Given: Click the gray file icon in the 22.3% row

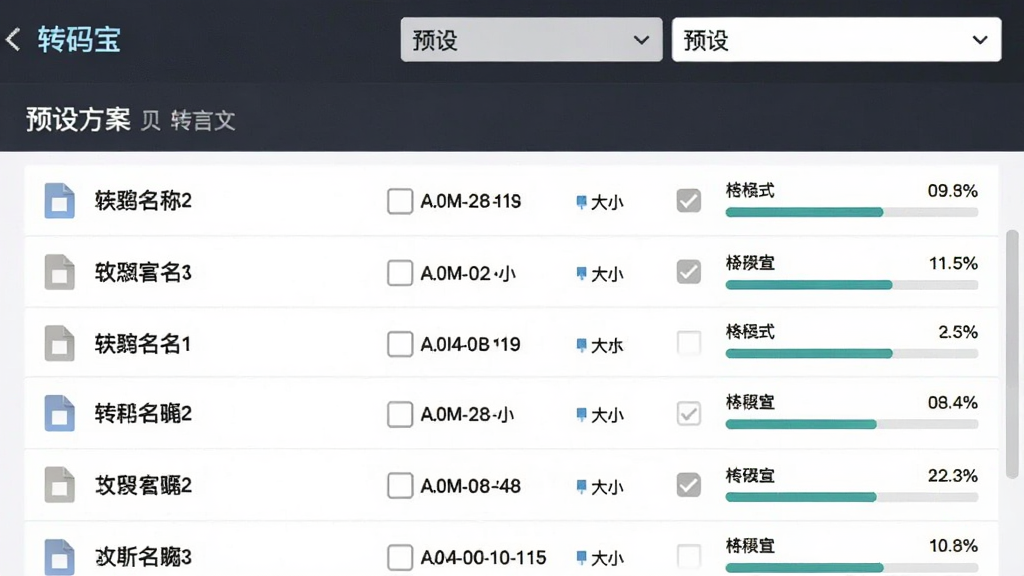Looking at the screenshot, I should pos(59,485).
